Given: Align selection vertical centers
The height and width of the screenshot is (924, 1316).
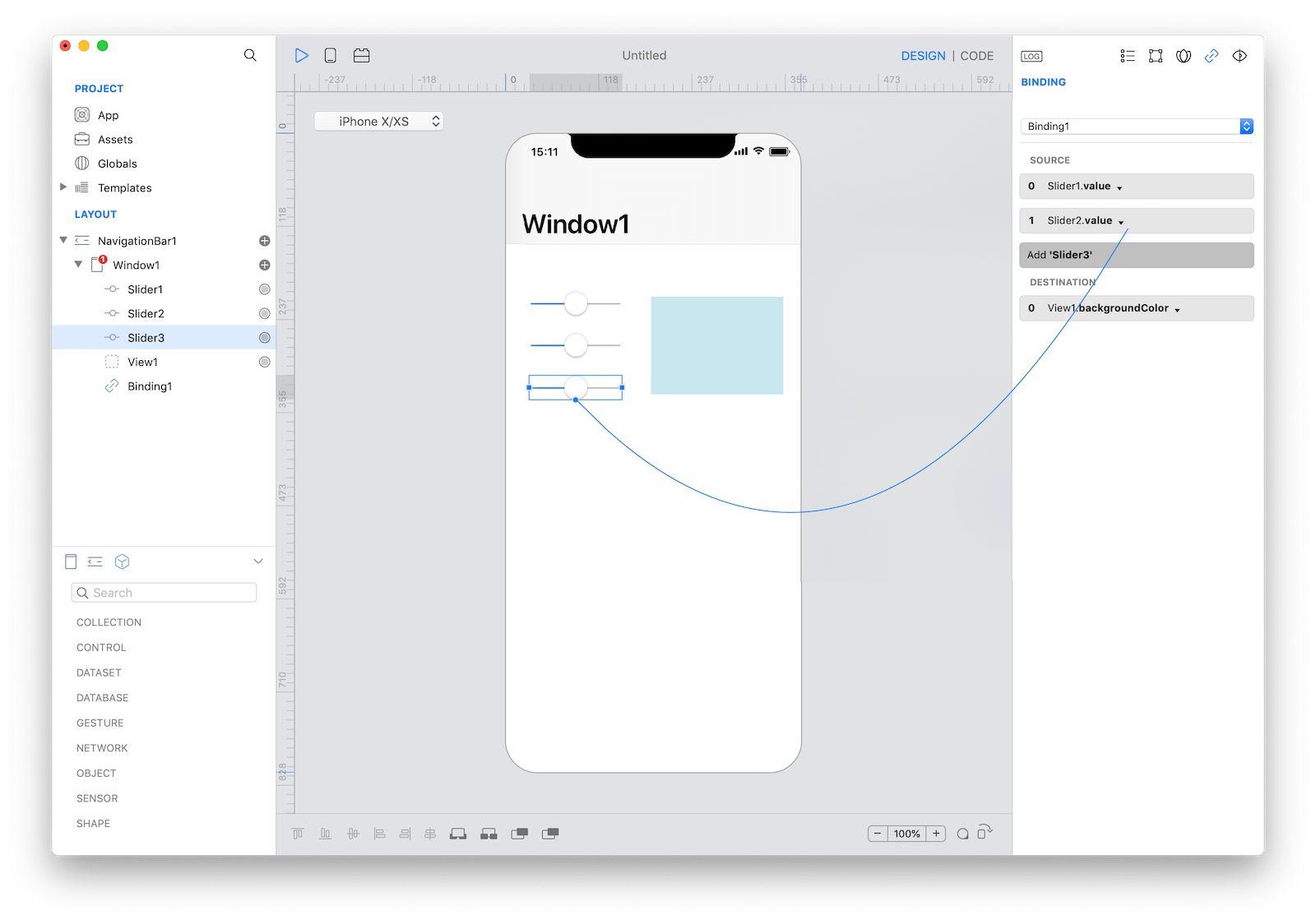Looking at the screenshot, I should pyautogui.click(x=353, y=834).
